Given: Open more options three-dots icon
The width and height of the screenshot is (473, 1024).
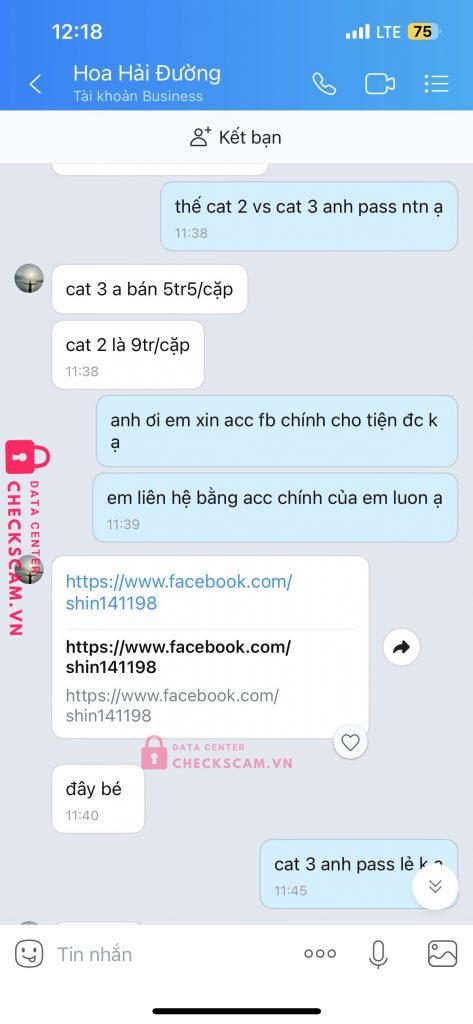Looking at the screenshot, I should (320, 954).
